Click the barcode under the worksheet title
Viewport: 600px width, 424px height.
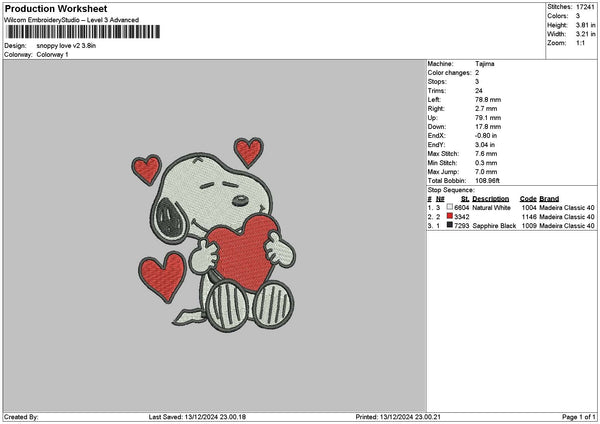pos(83,32)
